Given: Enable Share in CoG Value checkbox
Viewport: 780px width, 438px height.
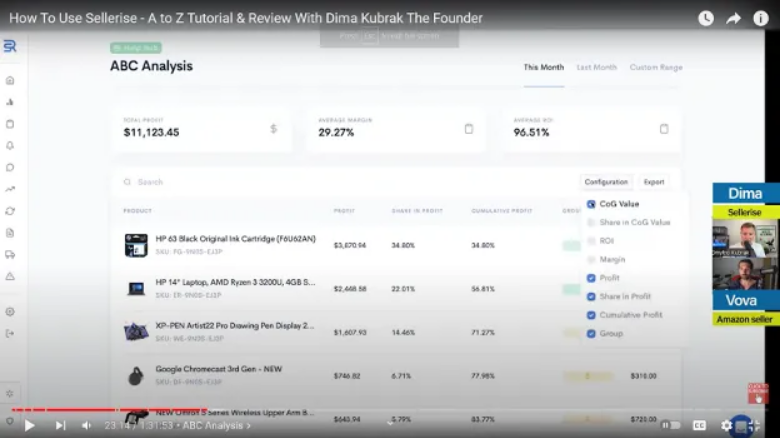Looking at the screenshot, I should [x=591, y=222].
